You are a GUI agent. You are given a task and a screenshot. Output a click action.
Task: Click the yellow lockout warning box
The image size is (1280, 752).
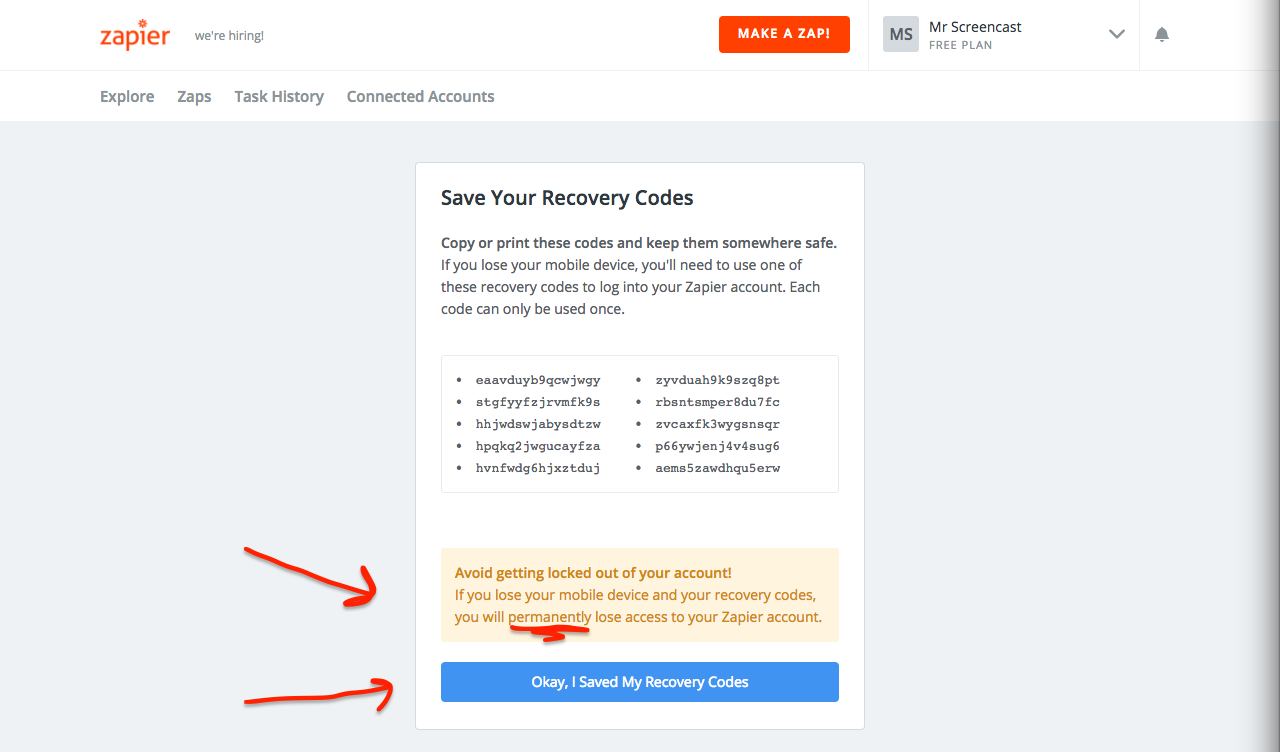639,594
